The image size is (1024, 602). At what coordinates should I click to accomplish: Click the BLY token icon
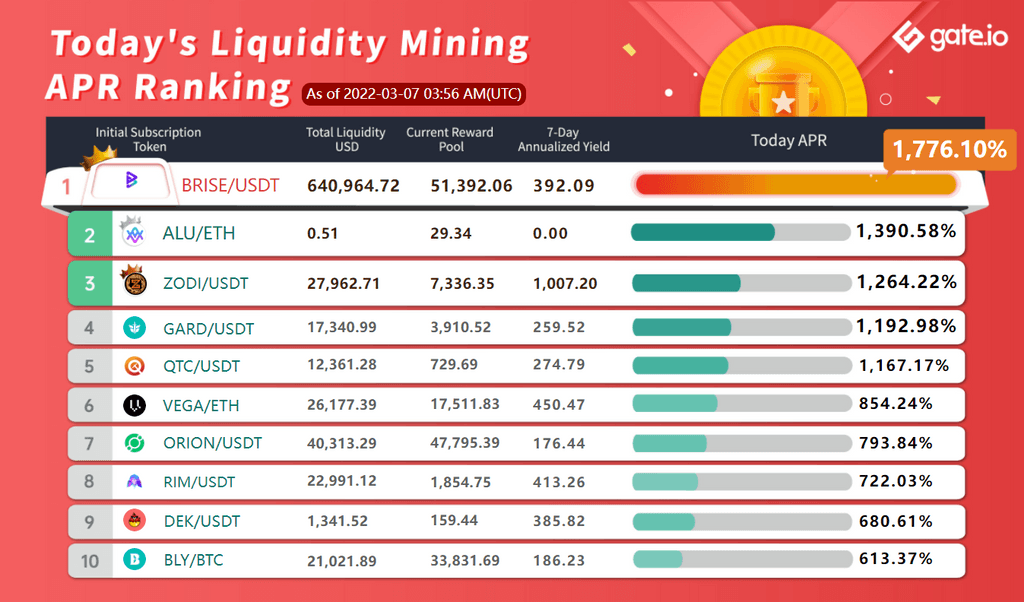(133, 560)
